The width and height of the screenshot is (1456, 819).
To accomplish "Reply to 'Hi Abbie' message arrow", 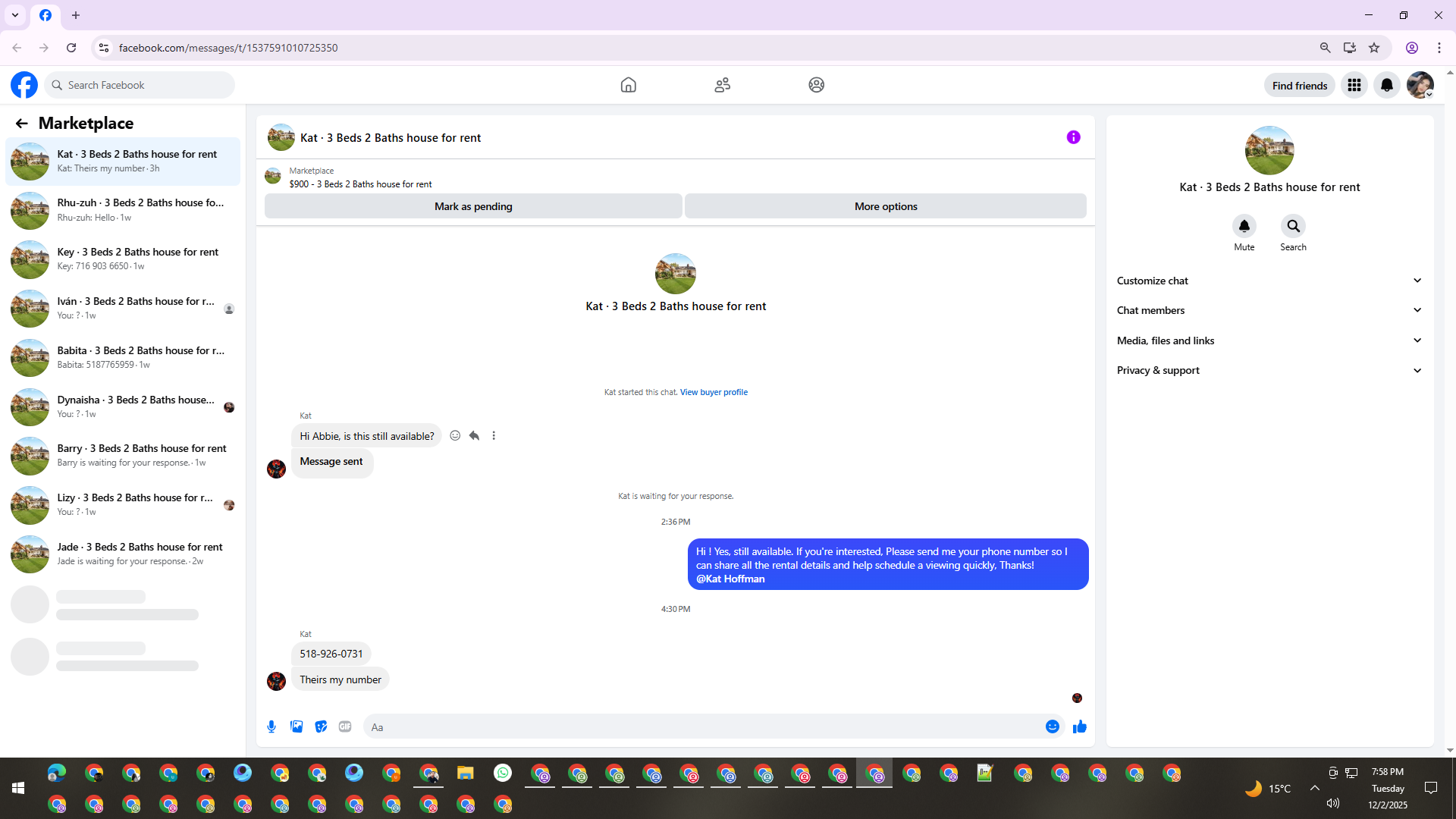I will pyautogui.click(x=474, y=435).
